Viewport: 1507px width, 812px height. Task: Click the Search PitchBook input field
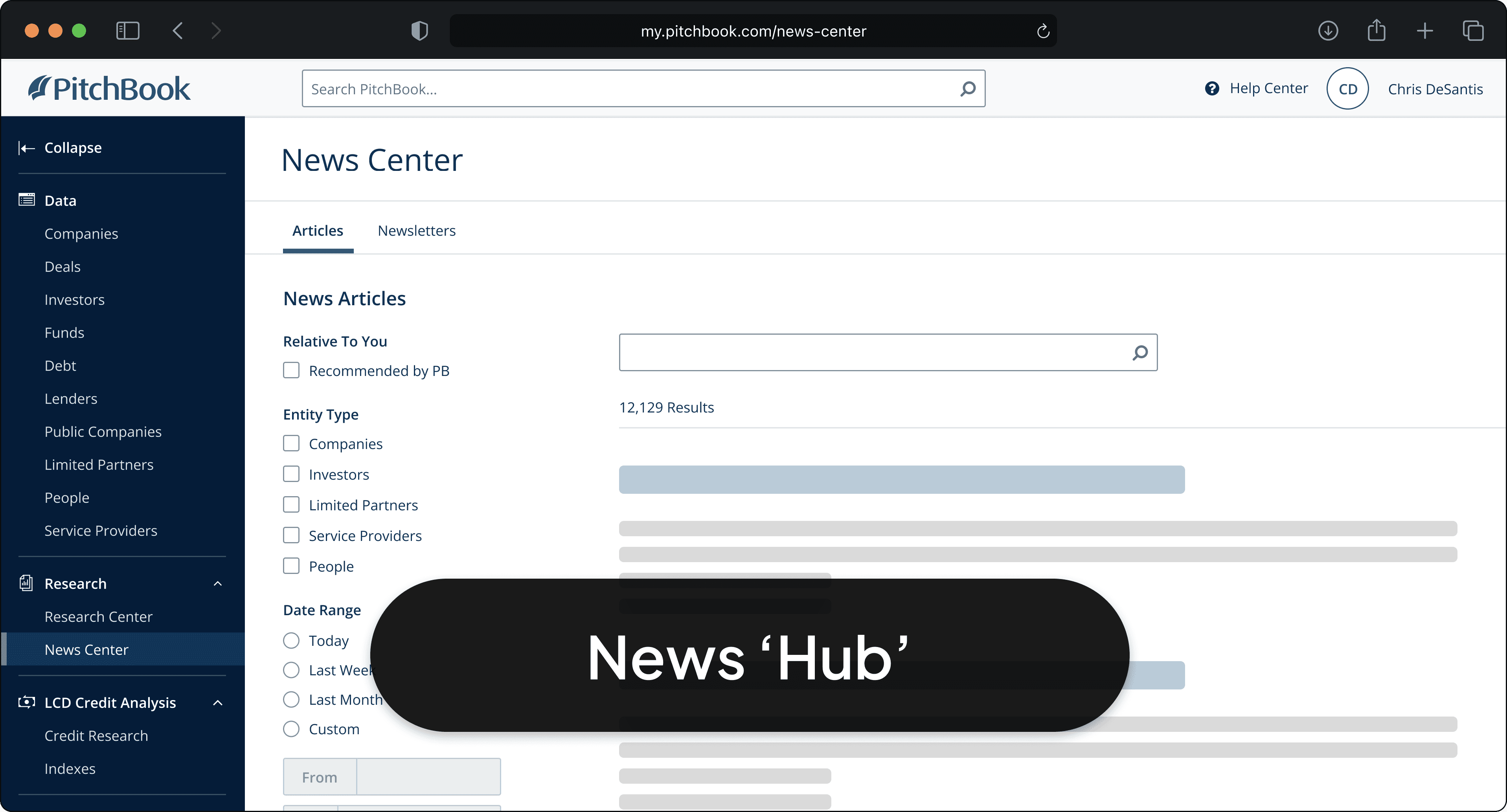(632, 89)
